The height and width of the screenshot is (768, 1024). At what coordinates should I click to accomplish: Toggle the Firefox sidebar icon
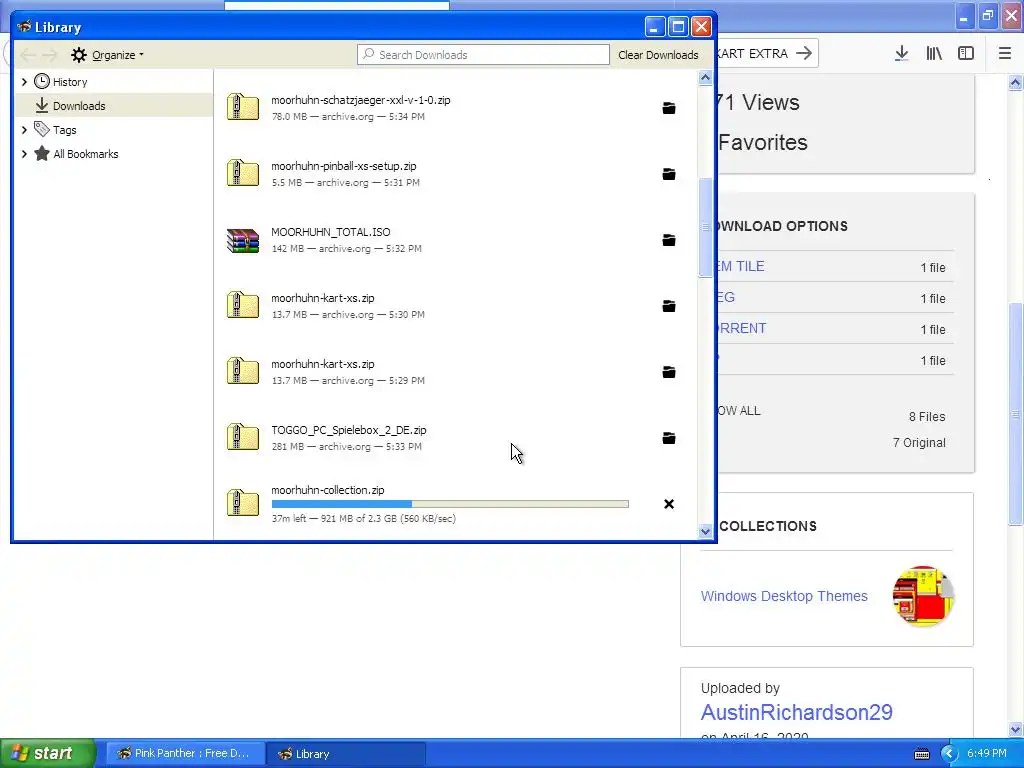(x=966, y=54)
